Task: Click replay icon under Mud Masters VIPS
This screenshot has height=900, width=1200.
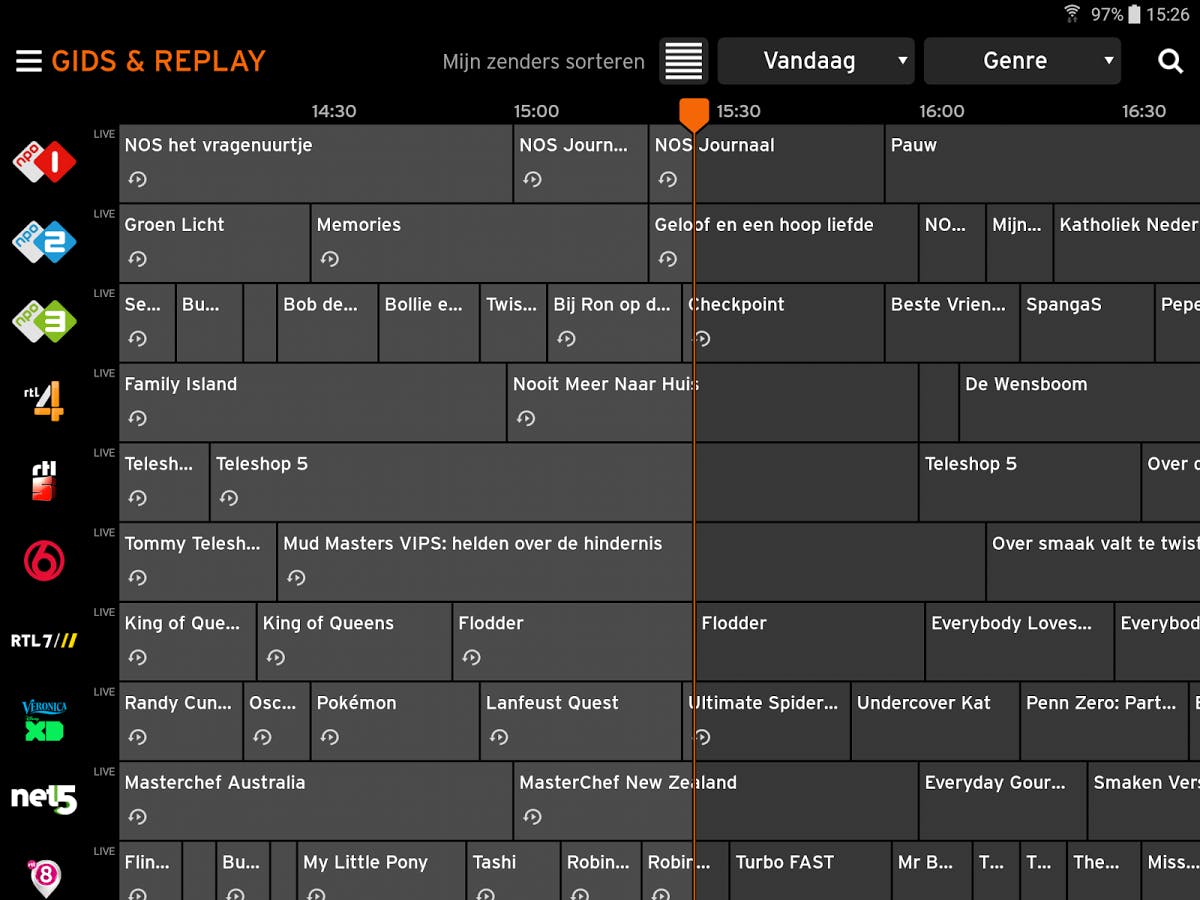Action: point(296,578)
